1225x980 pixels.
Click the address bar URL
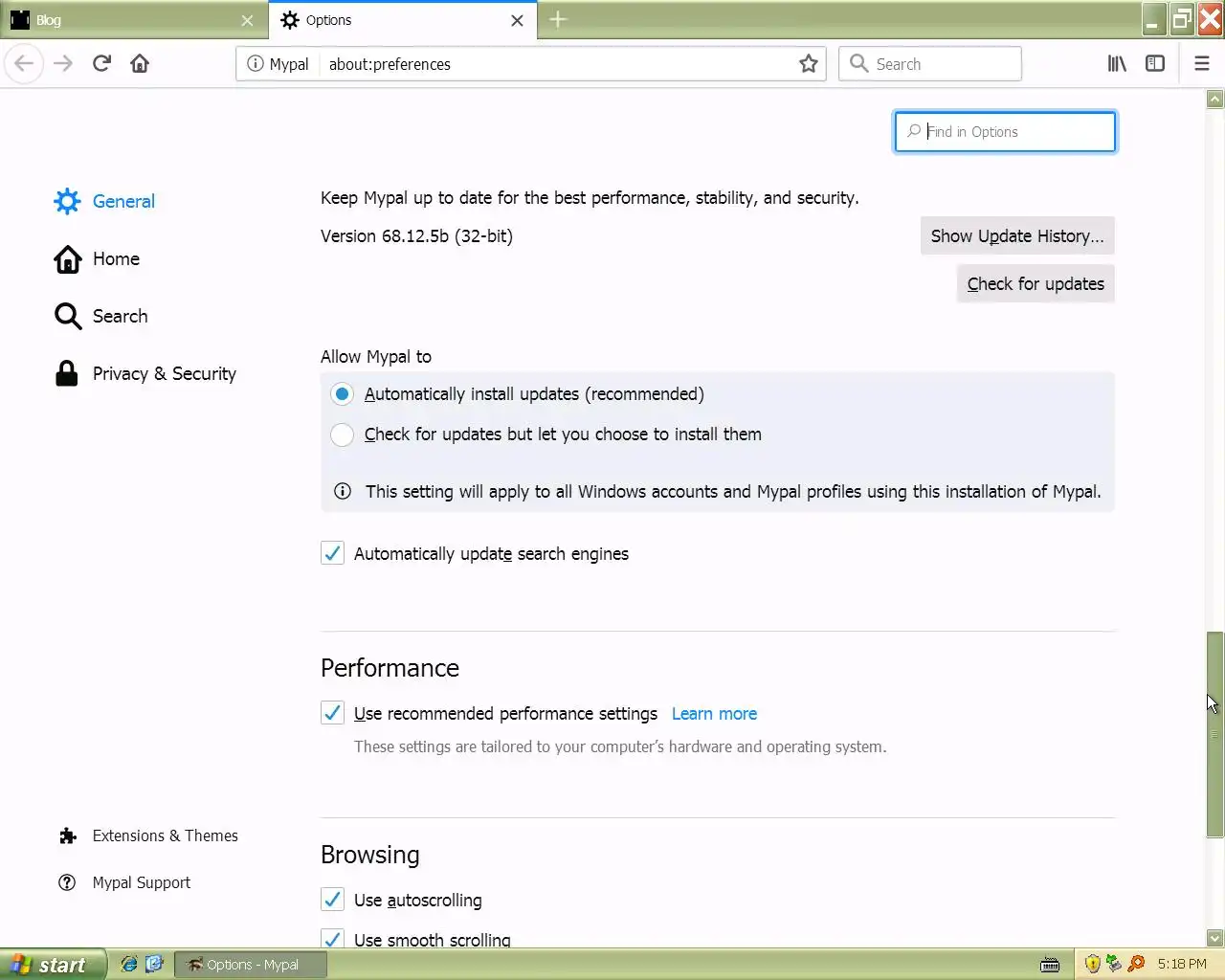[x=390, y=64]
